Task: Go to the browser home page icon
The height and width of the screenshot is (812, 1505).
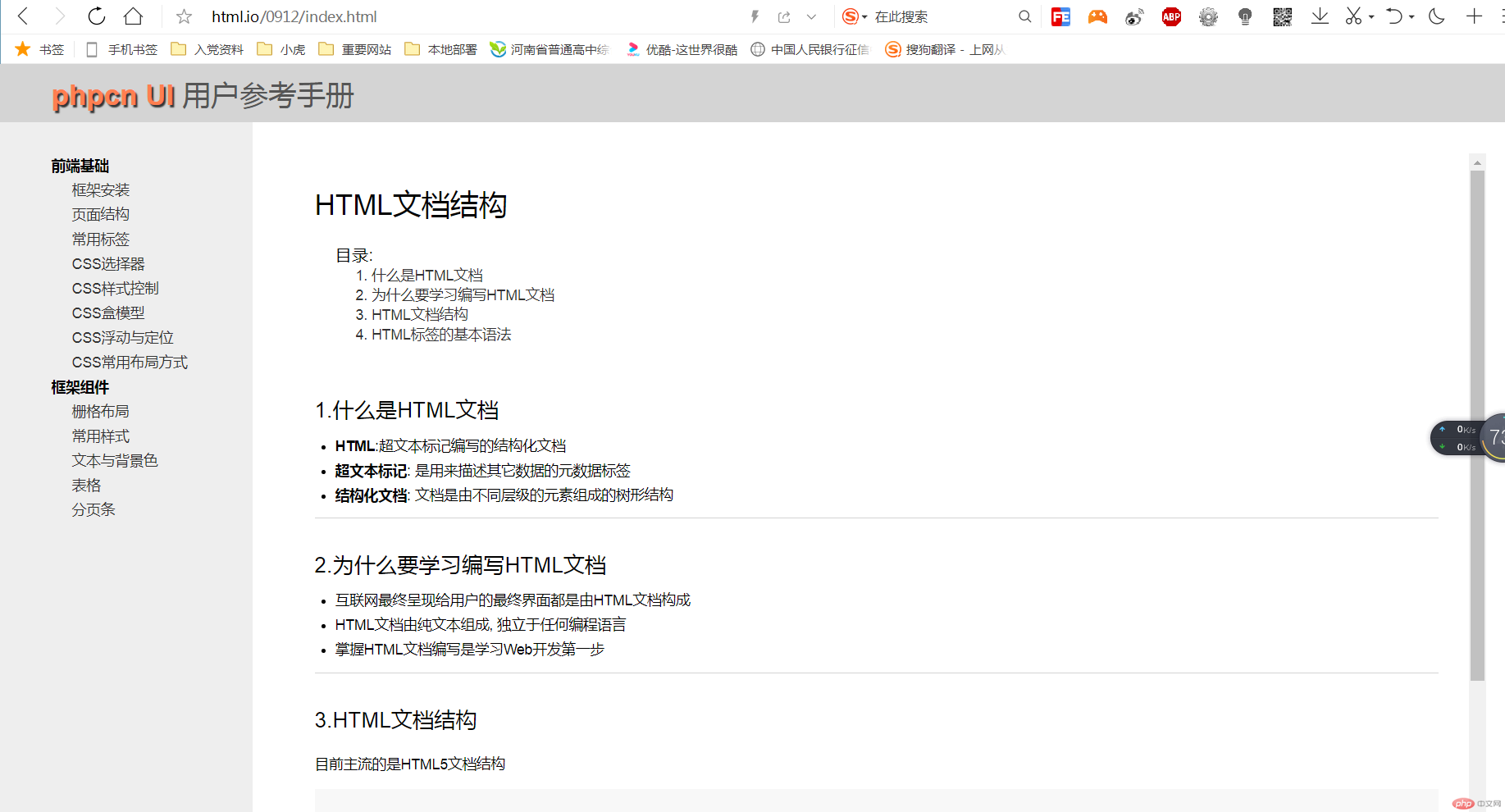Action: (133, 16)
